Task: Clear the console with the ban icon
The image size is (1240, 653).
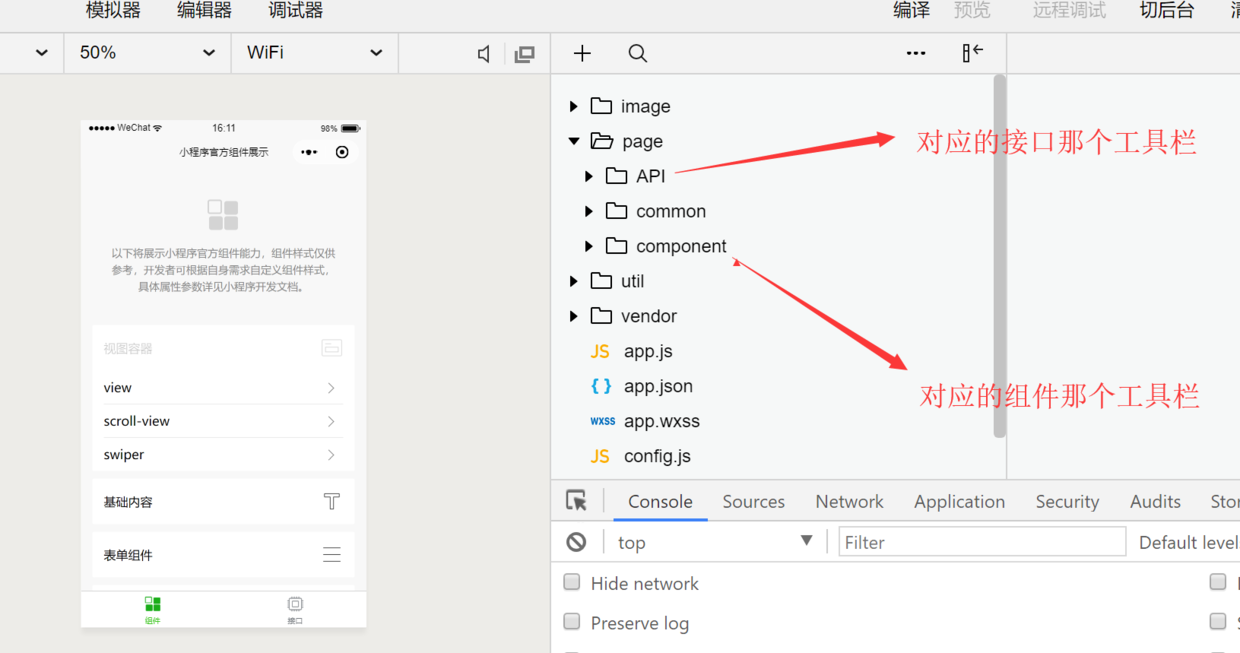Action: [x=576, y=542]
